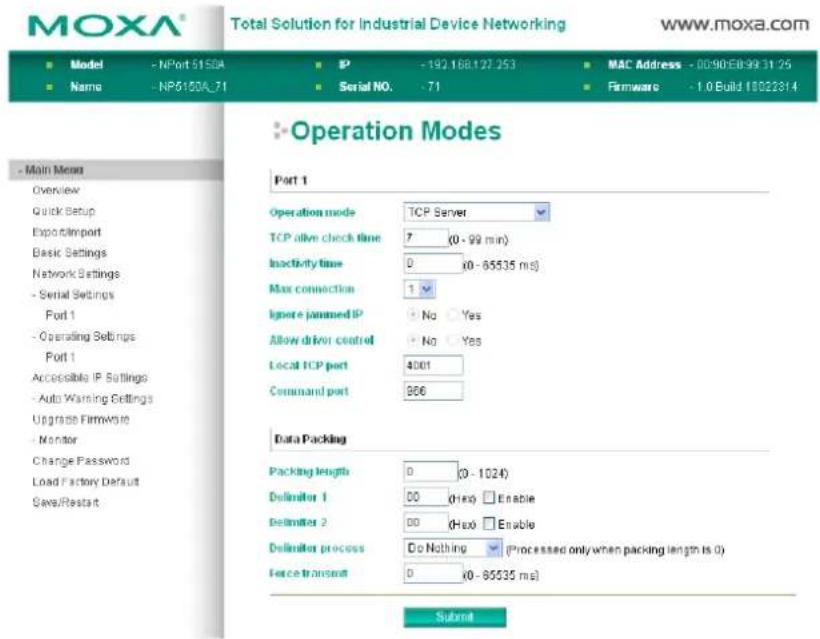Viewport: 820px width, 639px height.
Task: Open Network Settings menu item
Action: click(76, 273)
